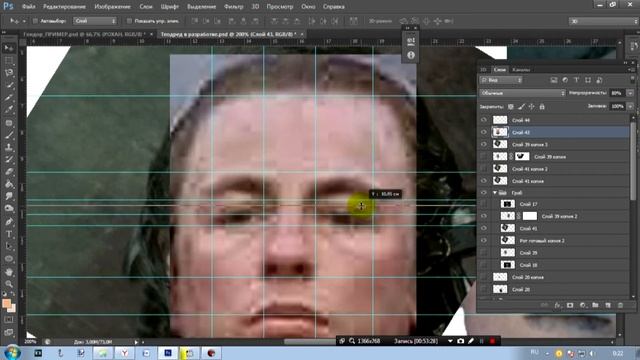The image size is (640, 360).
Task: Open layer styles (fx) at panel bottom
Action: tap(557, 305)
